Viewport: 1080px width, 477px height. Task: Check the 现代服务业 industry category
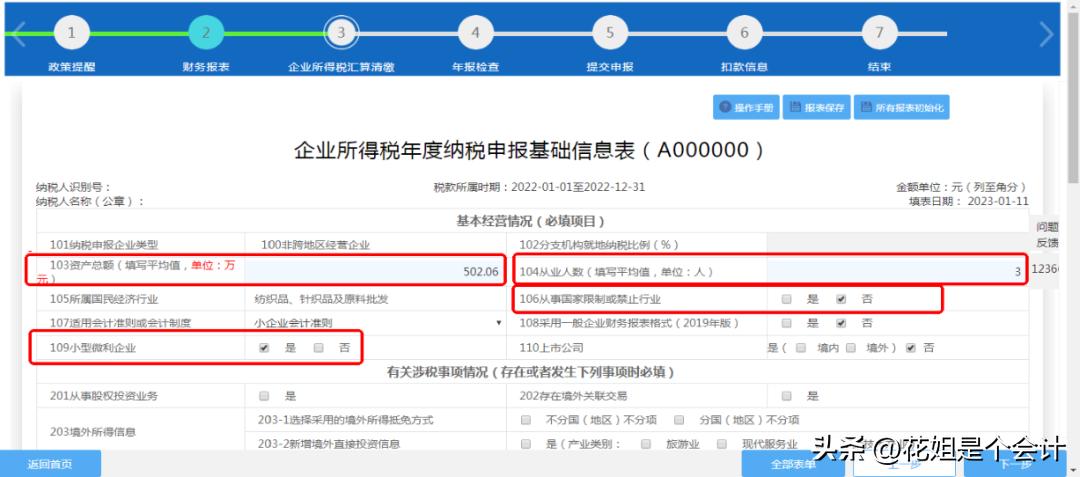click(722, 444)
